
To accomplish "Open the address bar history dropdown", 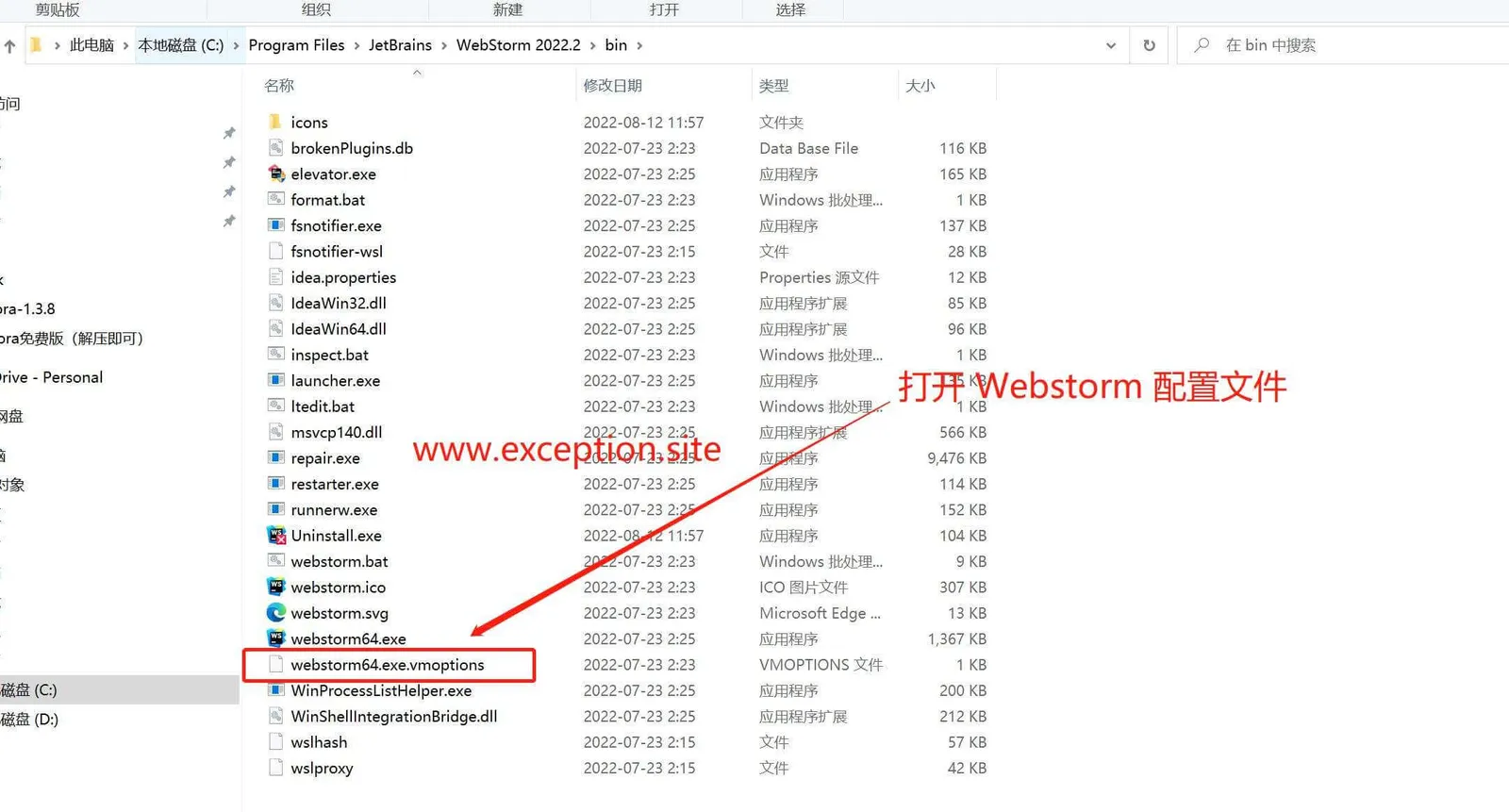I will [x=1110, y=45].
